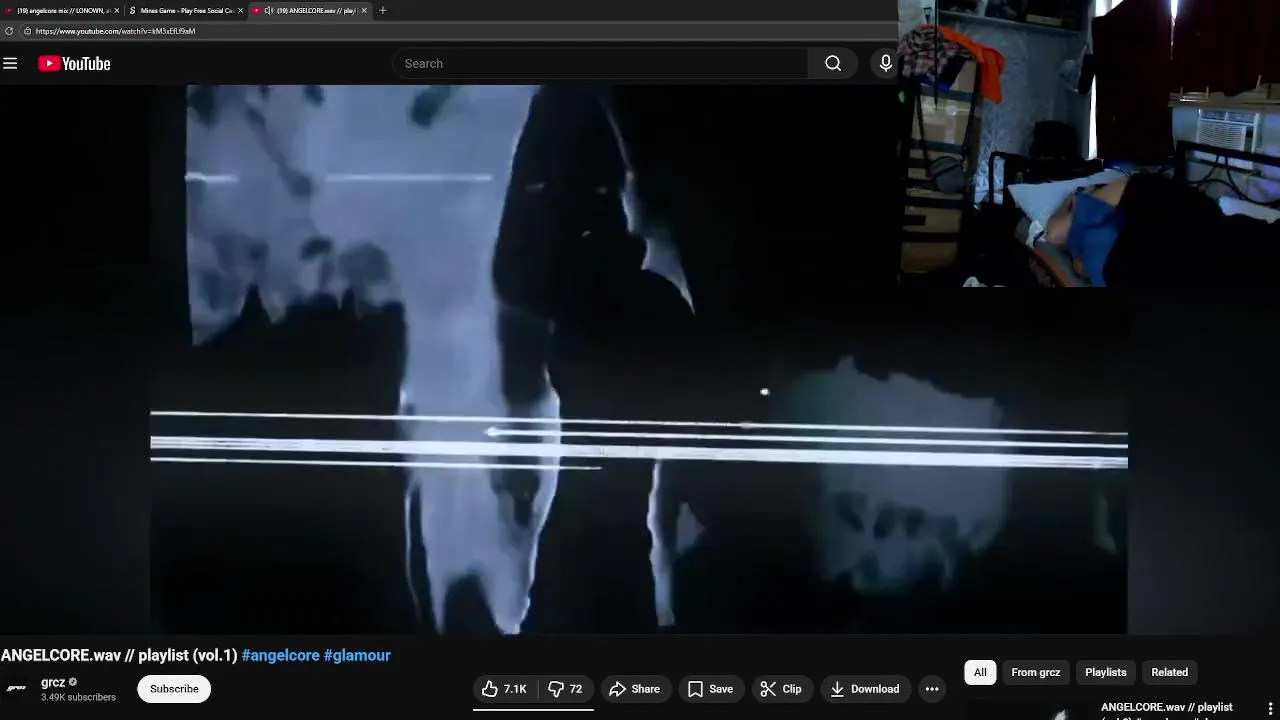The height and width of the screenshot is (720, 1280).
Task: Dislike the video with 72 dislikes
Action: [x=565, y=689]
